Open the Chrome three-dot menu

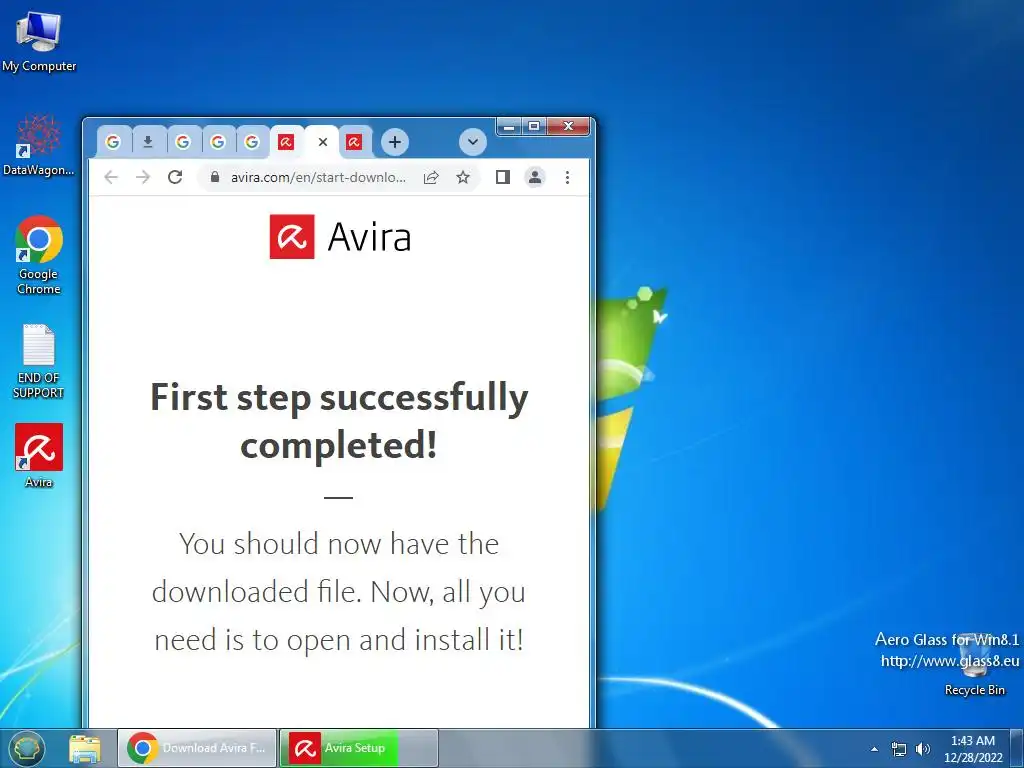(x=568, y=177)
